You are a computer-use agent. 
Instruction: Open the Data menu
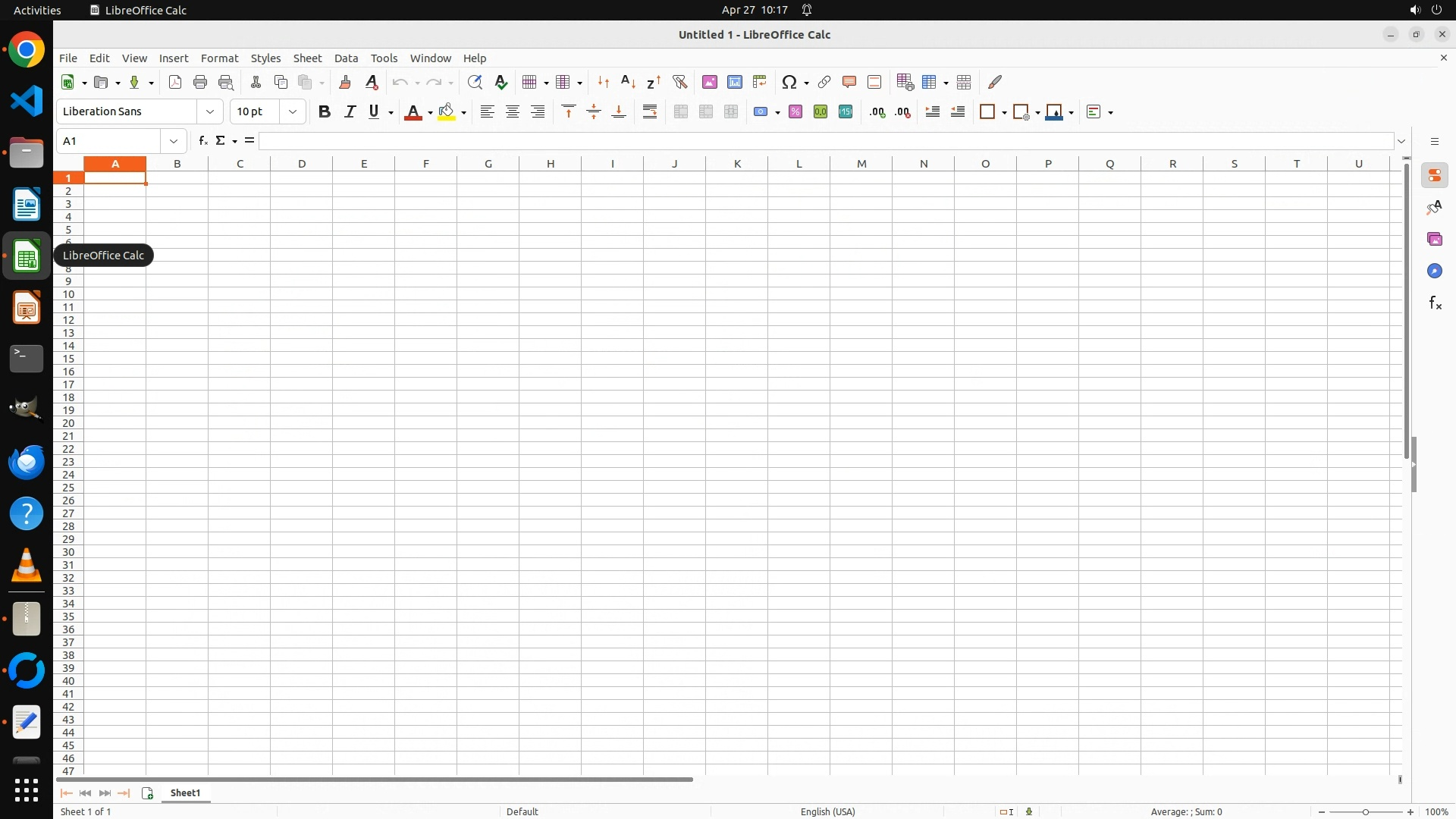click(346, 58)
